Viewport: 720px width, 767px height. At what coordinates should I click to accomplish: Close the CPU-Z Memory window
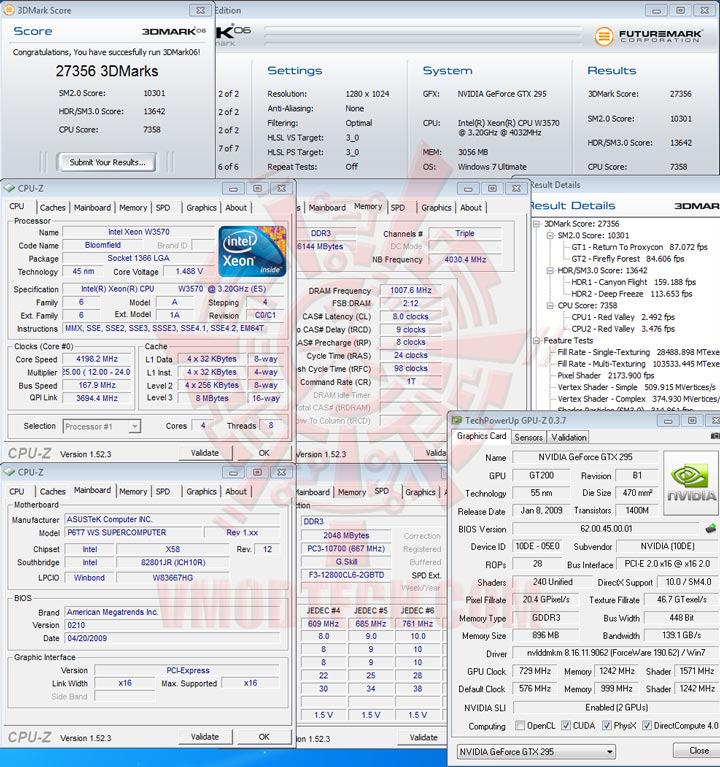tap(516, 188)
